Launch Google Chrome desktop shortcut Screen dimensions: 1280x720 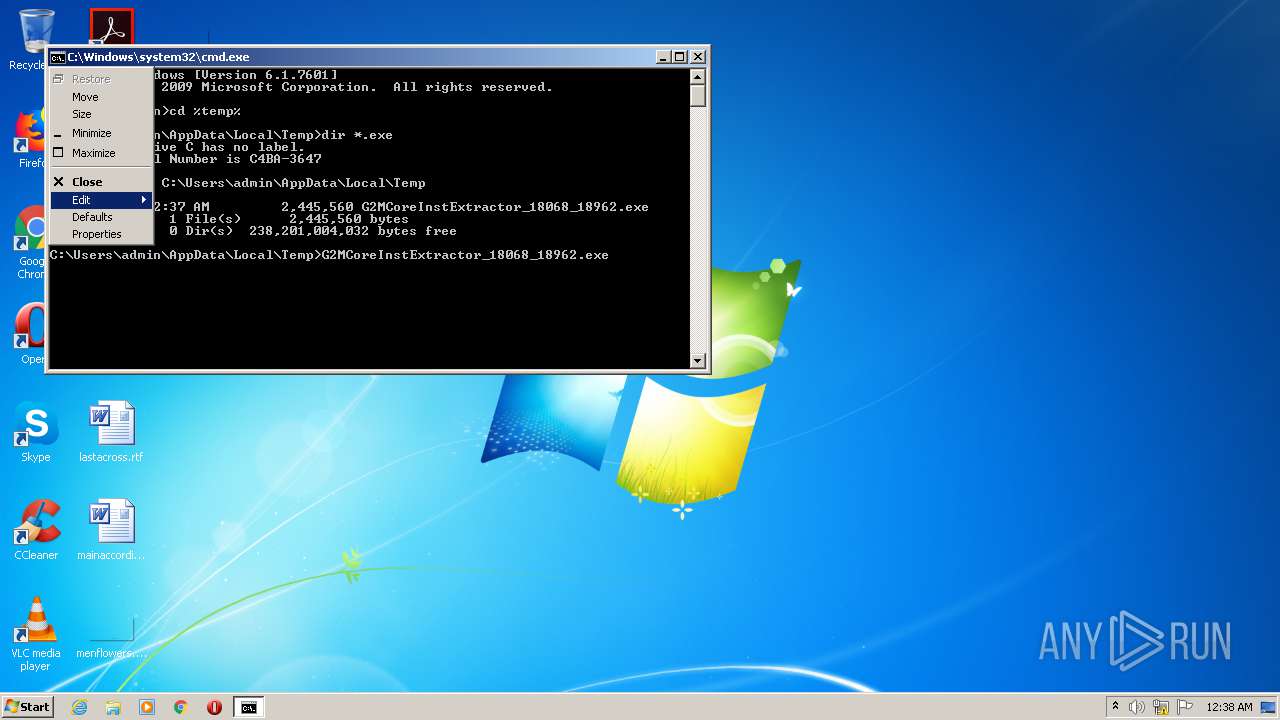click(x=30, y=243)
